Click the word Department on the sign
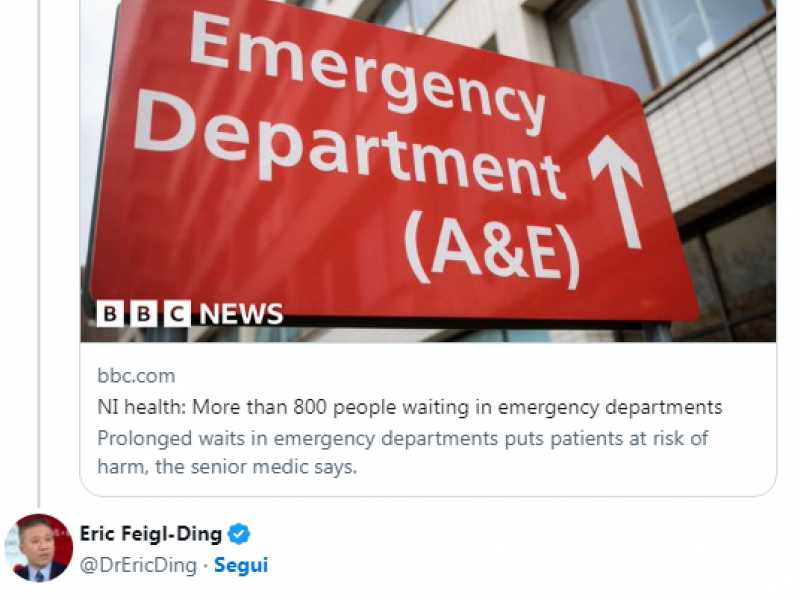 [348, 147]
